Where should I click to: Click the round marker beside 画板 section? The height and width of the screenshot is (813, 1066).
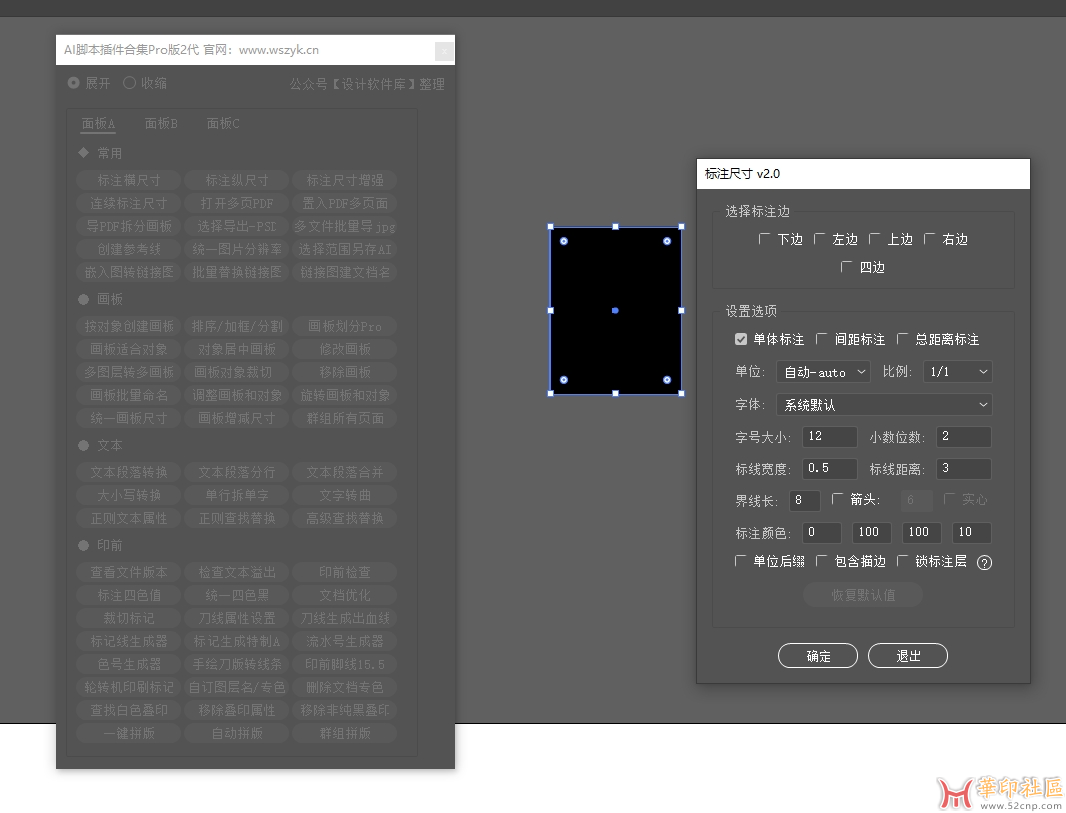[84, 299]
